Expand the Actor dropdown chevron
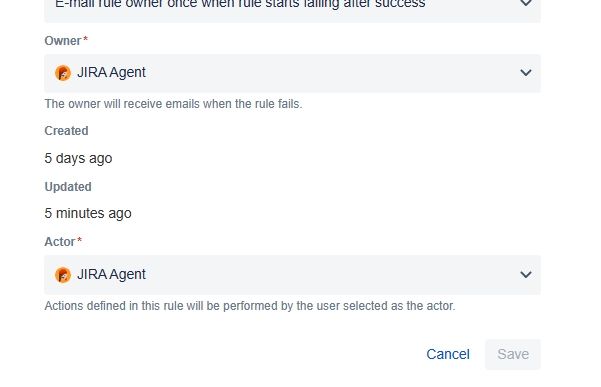The height and width of the screenshot is (387, 601). point(526,274)
